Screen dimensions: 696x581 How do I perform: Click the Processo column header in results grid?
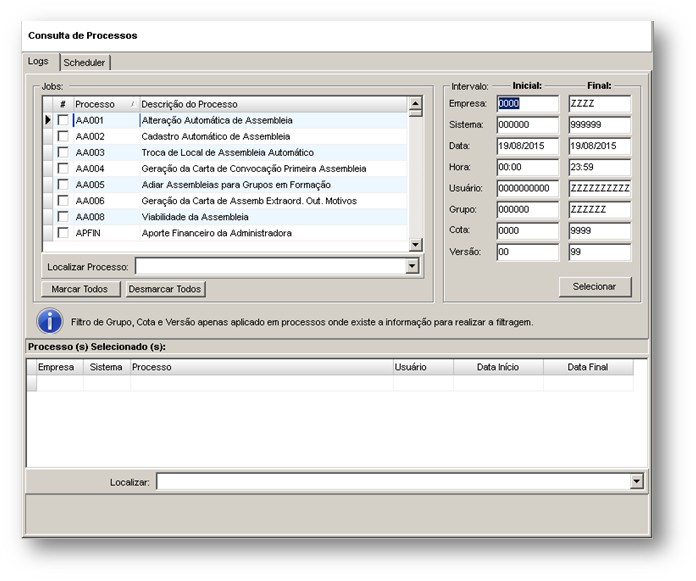[x=262, y=367]
